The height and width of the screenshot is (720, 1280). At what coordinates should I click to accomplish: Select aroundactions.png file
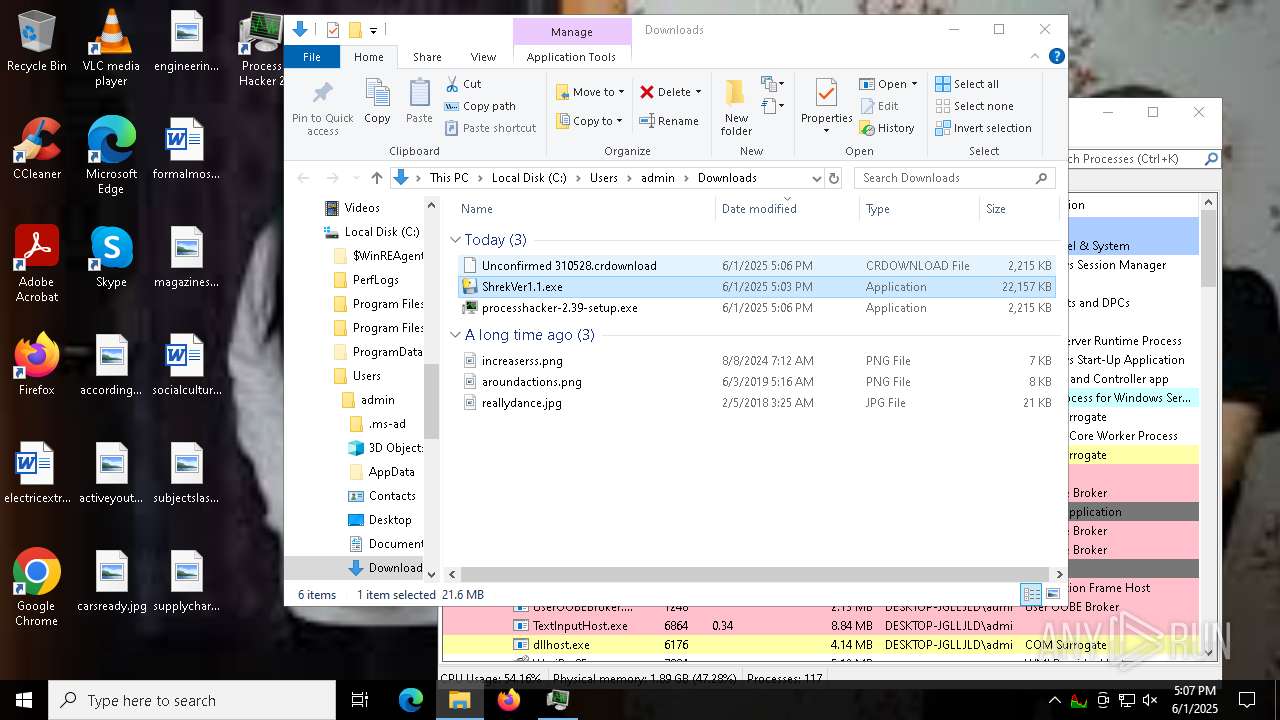click(755, 382)
